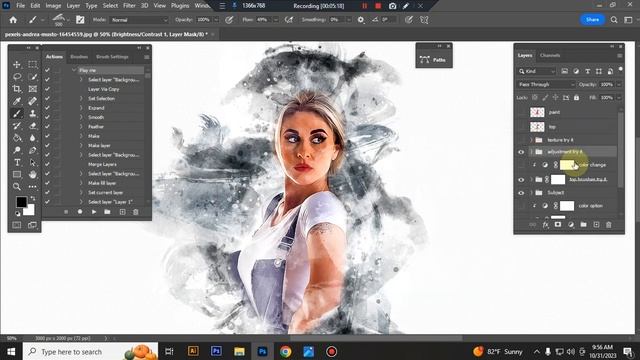This screenshot has width=640, height=360.
Task: Expand the Set Selection step
Action: point(81,98)
